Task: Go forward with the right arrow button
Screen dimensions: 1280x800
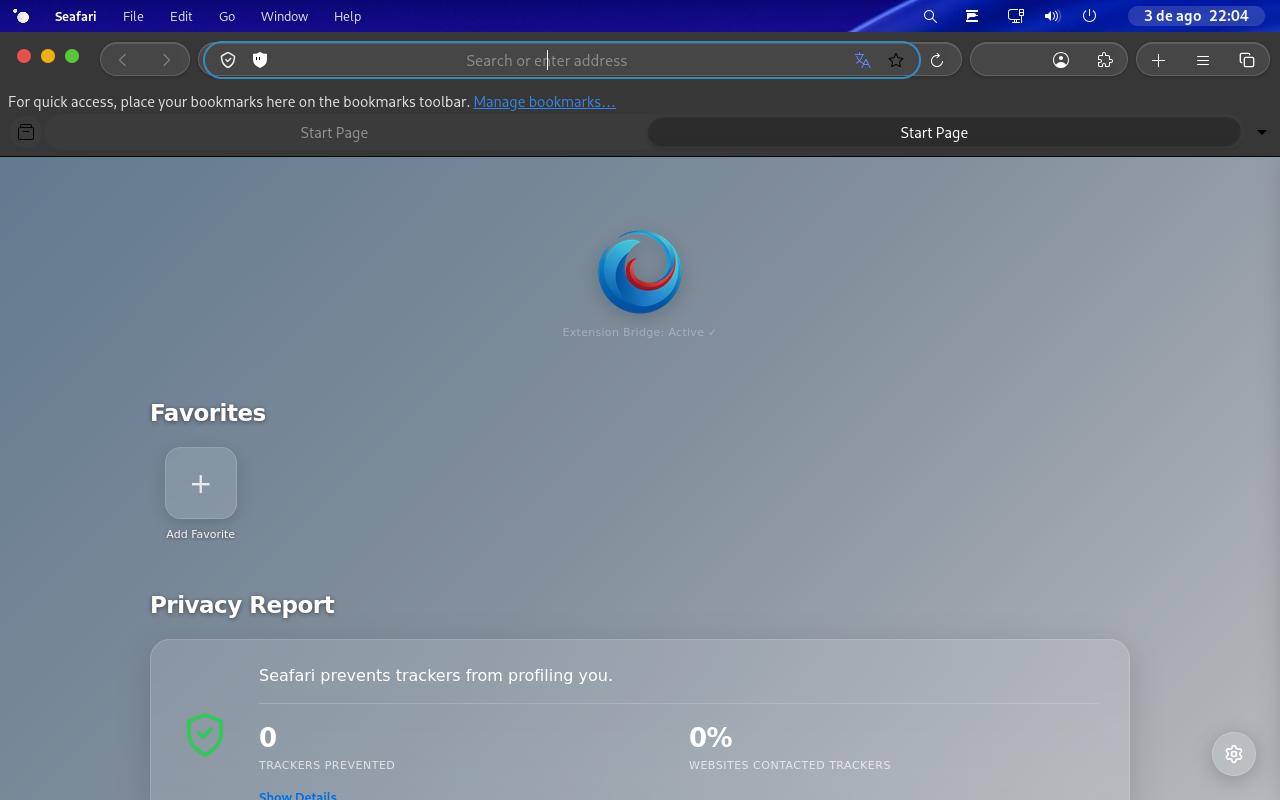Action: (x=166, y=60)
